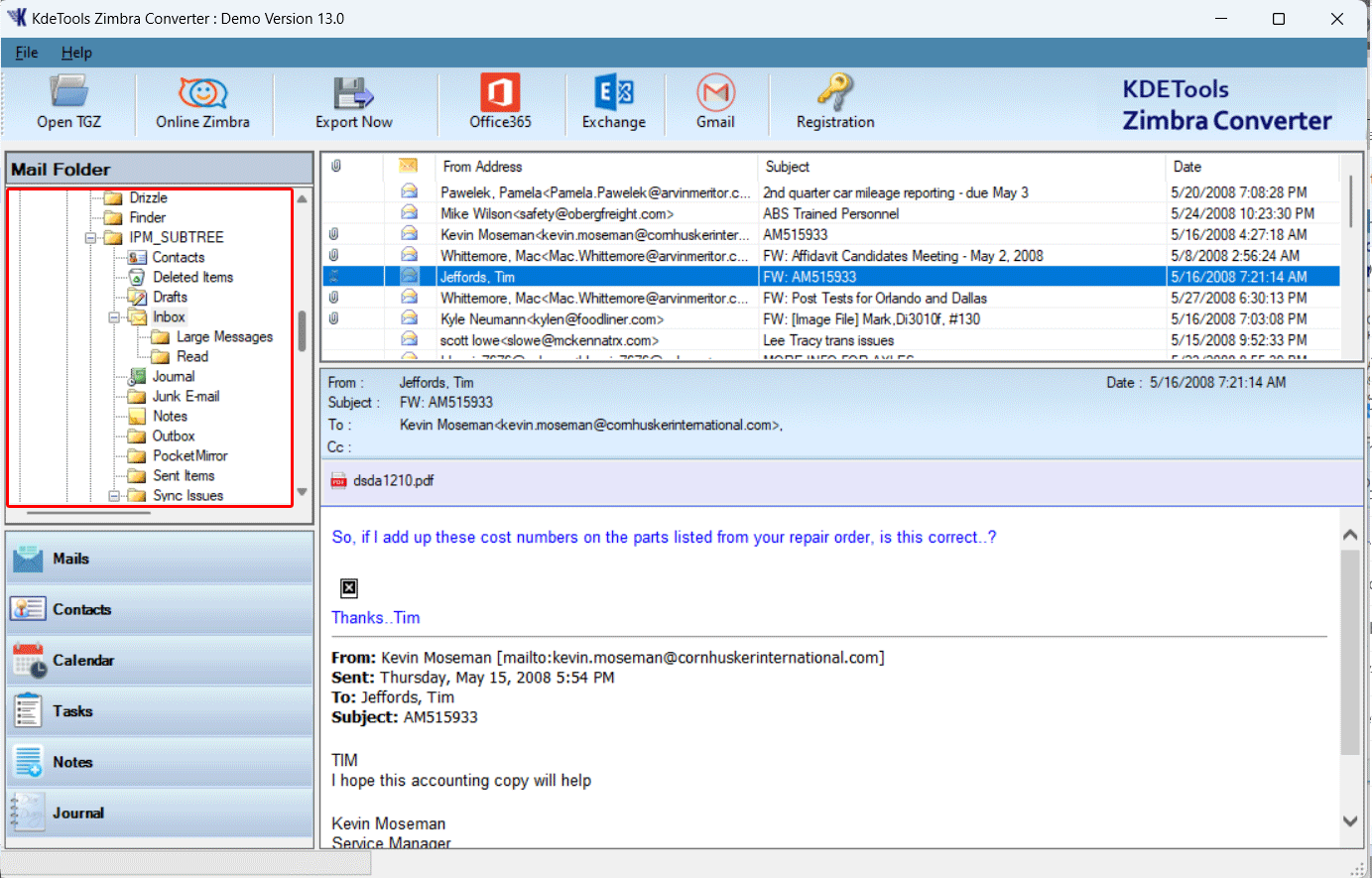
Task: Collapse the Inbox folder tree node
Action: click(114, 317)
